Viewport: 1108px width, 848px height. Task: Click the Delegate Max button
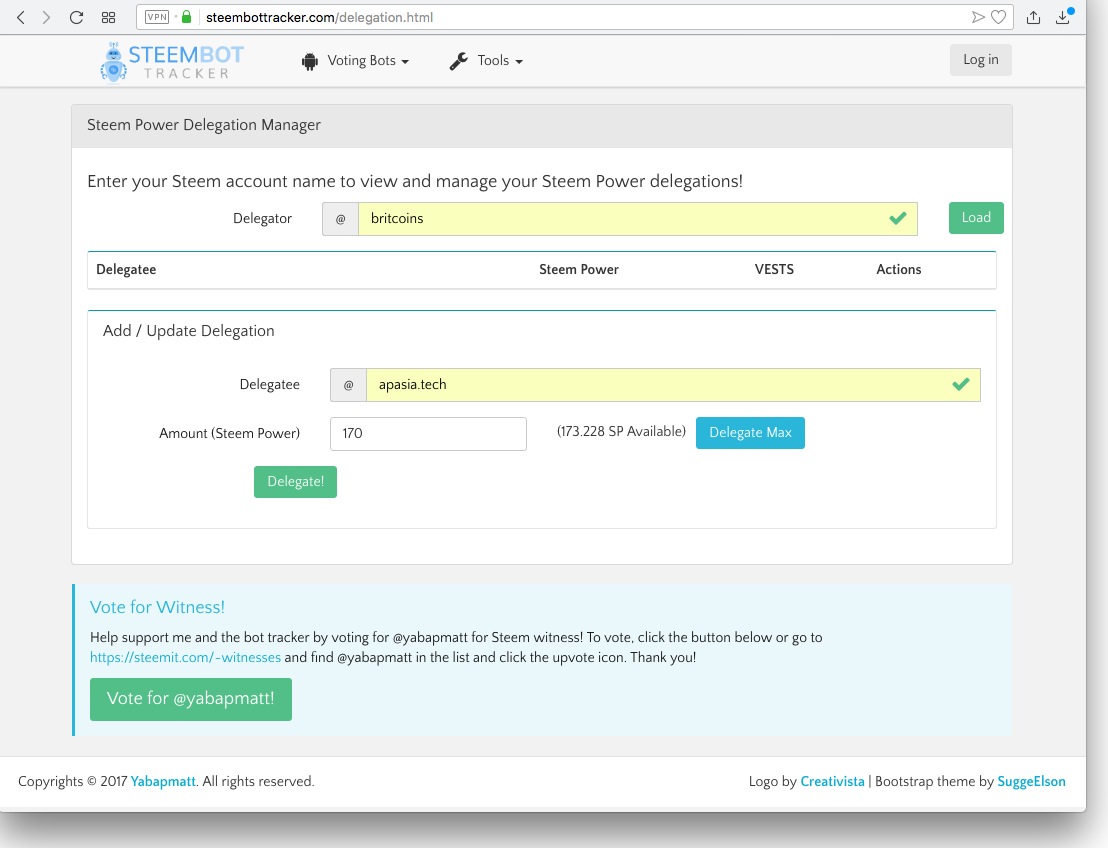click(750, 432)
